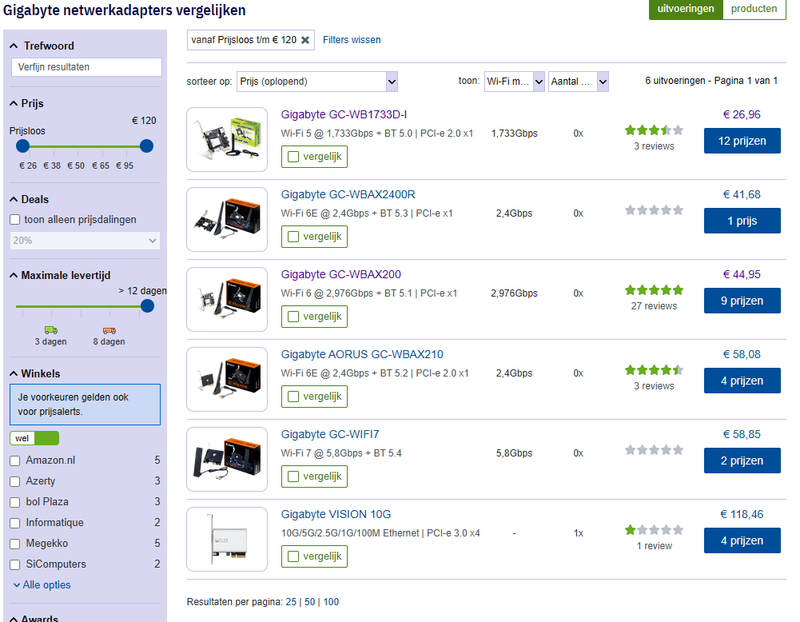Image resolution: width=800 pixels, height=622 pixels.
Task: View '4 prijzen' for VISION 10G
Action: (742, 540)
